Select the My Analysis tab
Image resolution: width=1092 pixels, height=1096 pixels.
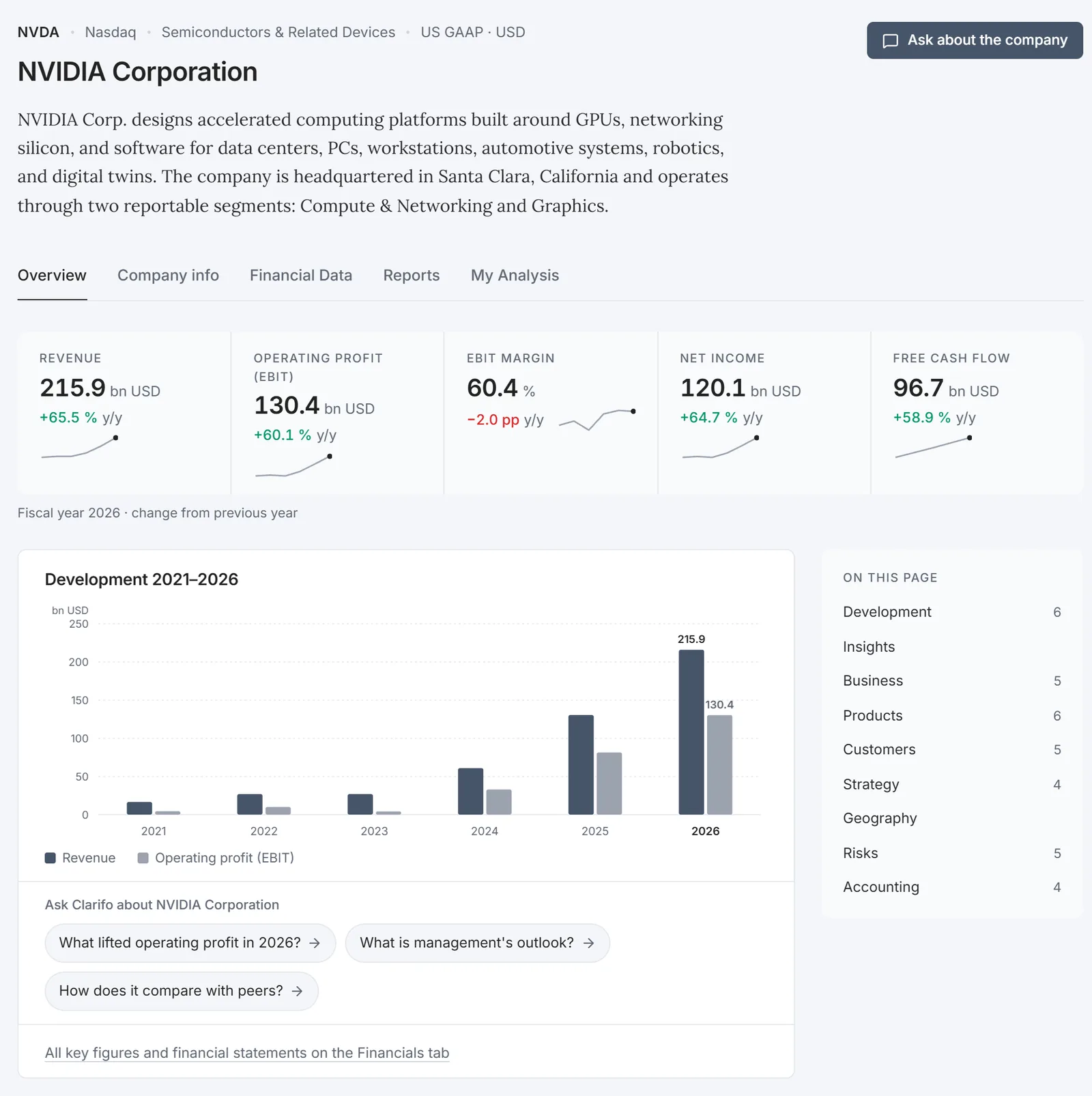(515, 276)
